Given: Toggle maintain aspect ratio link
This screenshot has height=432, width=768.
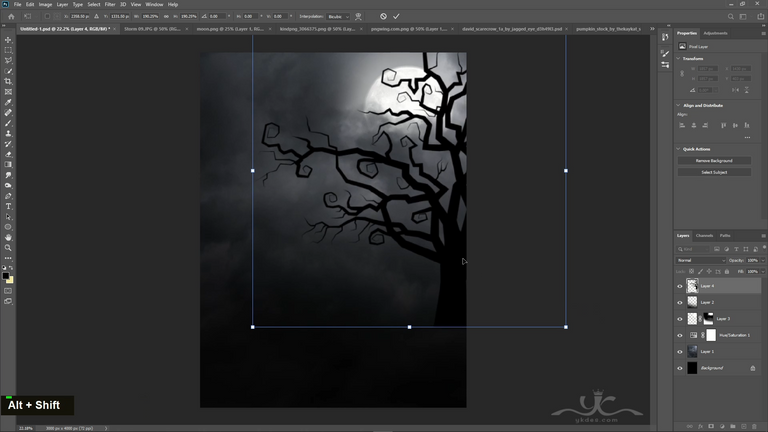Looking at the screenshot, I should point(166,16).
